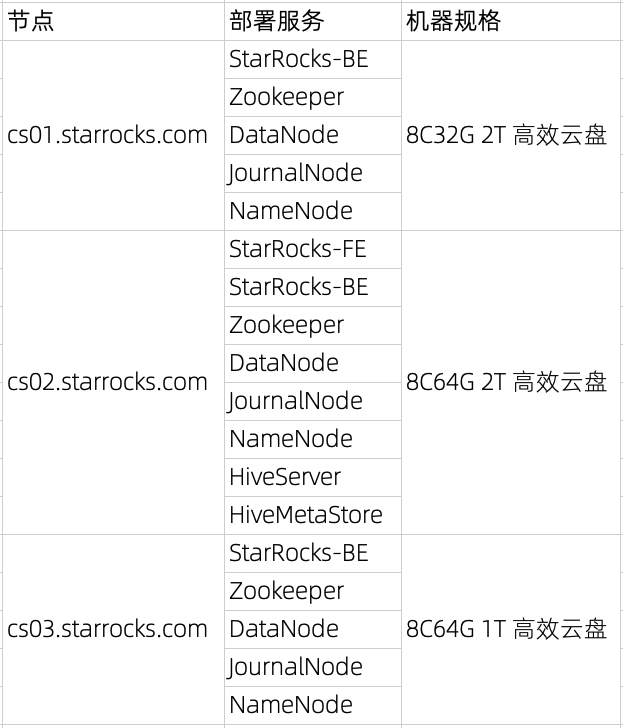This screenshot has width=623, height=728.
Task: Select NameNode cell in cs03 group
Action: [x=313, y=705]
